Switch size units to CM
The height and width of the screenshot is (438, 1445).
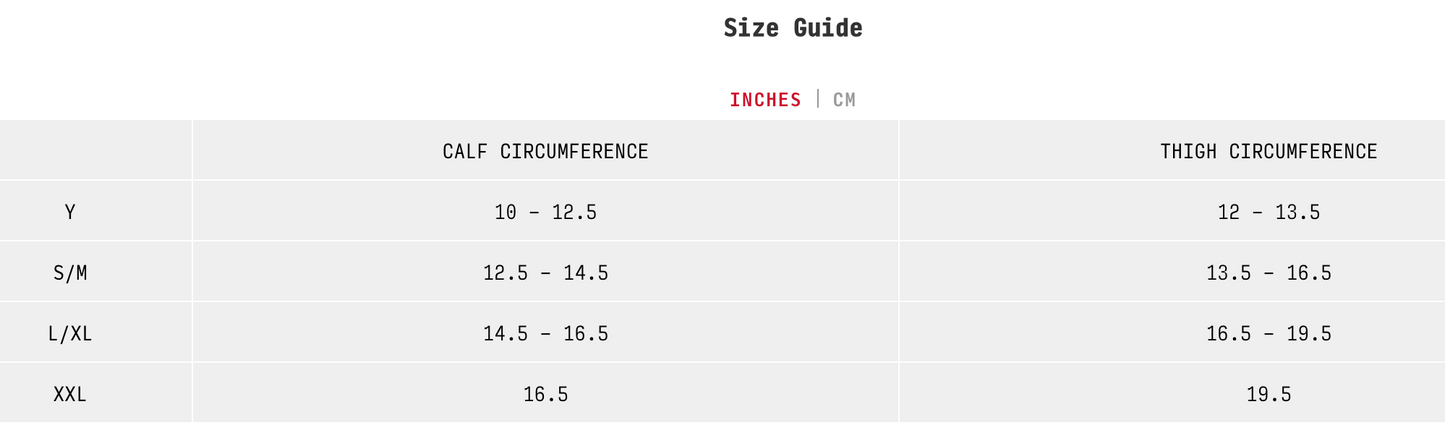point(844,99)
